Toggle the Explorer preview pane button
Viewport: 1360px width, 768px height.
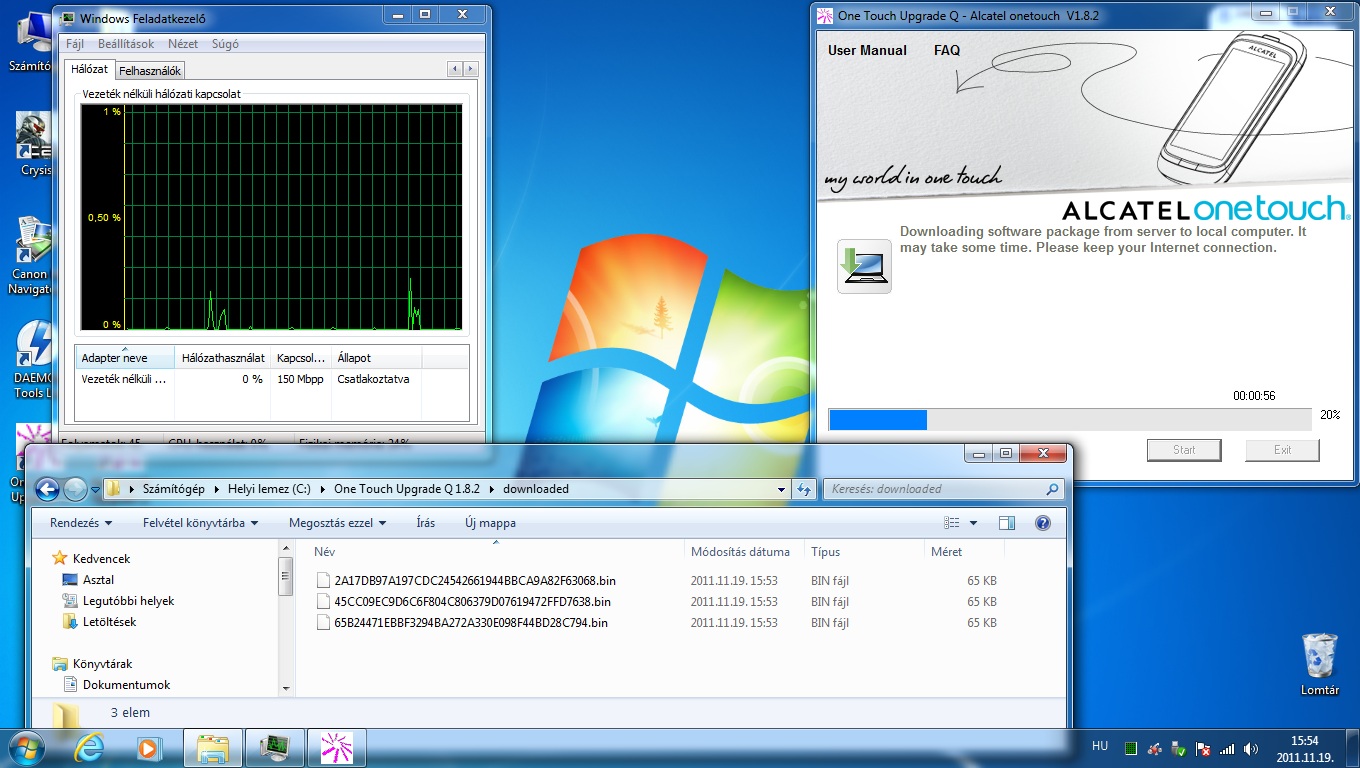click(1007, 523)
